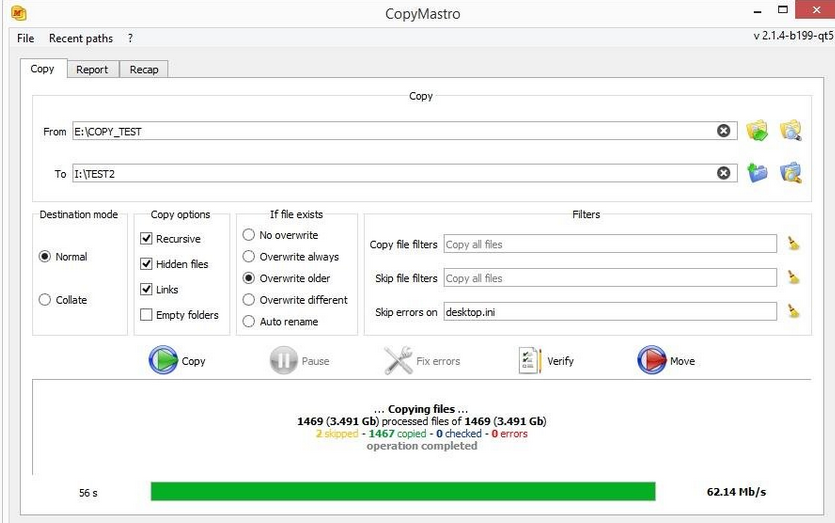Click the Skip file filters field
This screenshot has height=523, width=835.
[610, 278]
